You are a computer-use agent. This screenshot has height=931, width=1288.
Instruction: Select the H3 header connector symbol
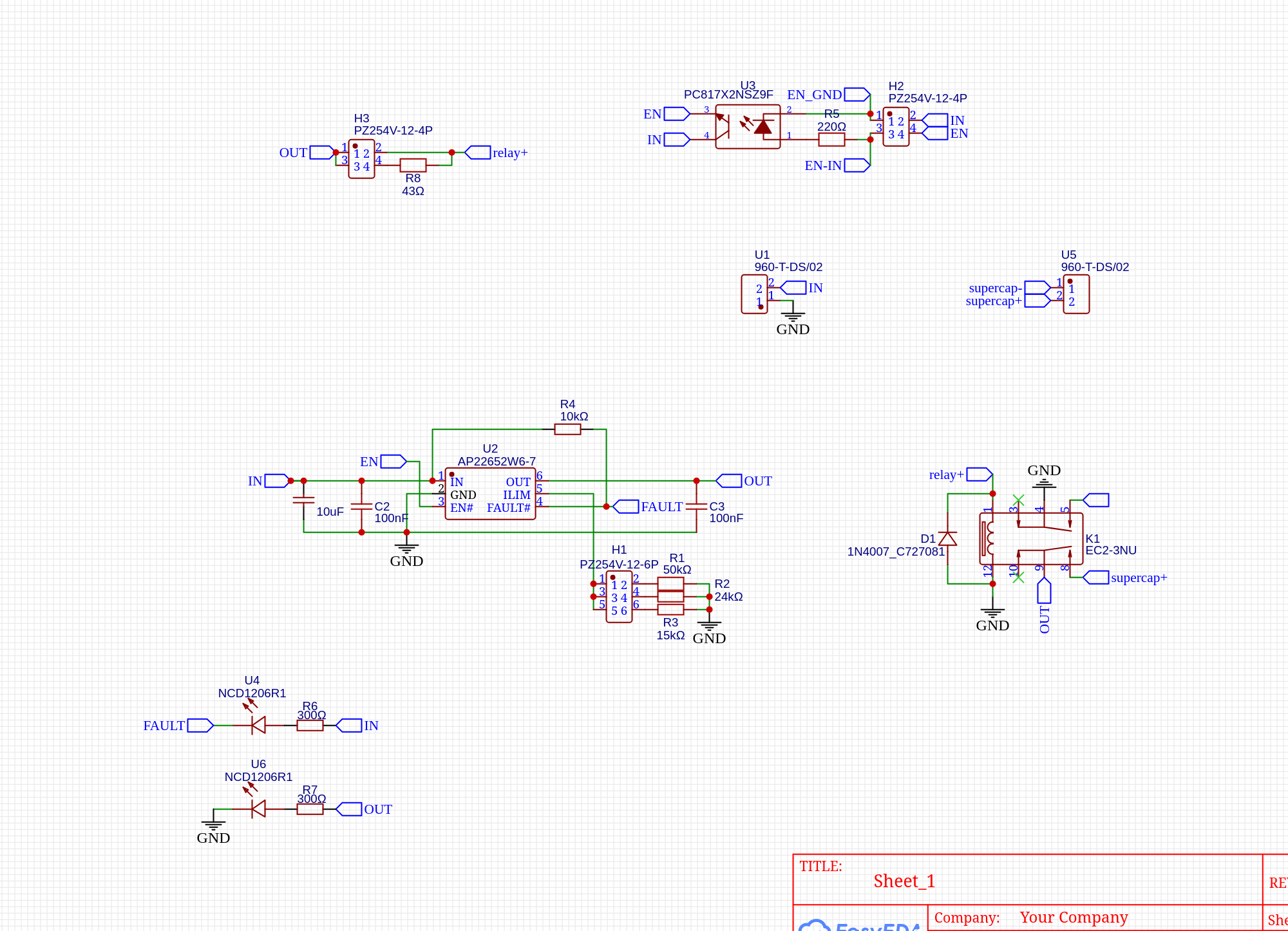(x=361, y=159)
